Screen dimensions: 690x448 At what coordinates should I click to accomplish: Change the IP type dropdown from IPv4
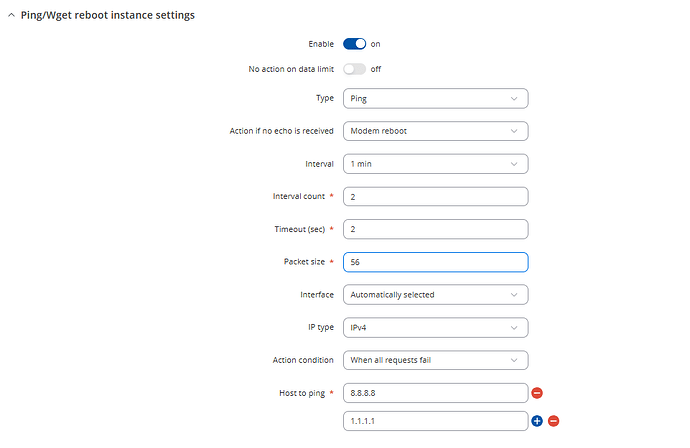coord(435,328)
